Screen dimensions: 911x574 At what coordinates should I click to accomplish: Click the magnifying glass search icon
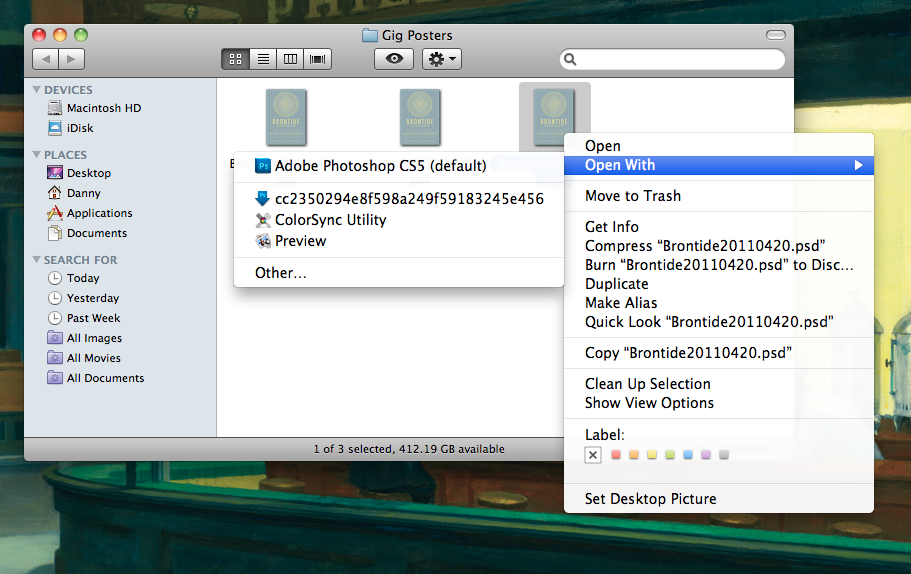pos(571,59)
